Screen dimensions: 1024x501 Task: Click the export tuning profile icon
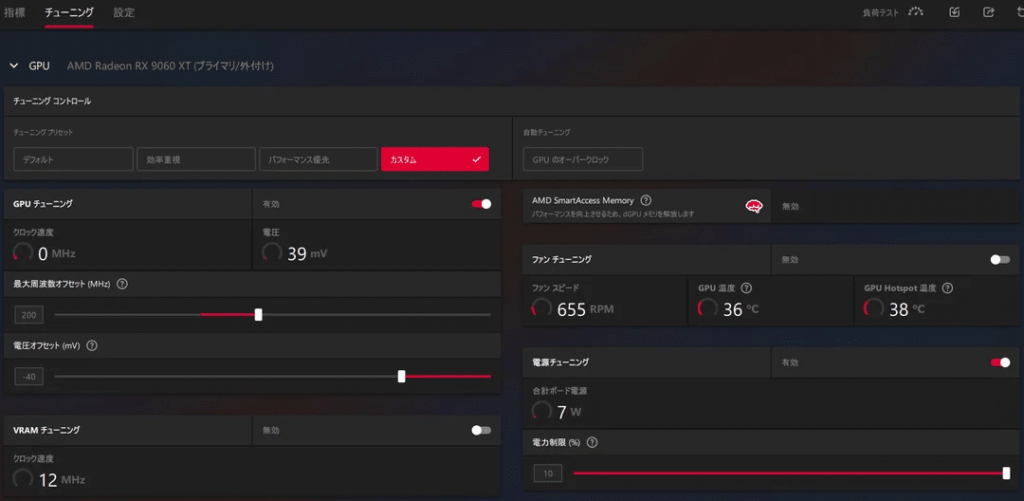989,12
